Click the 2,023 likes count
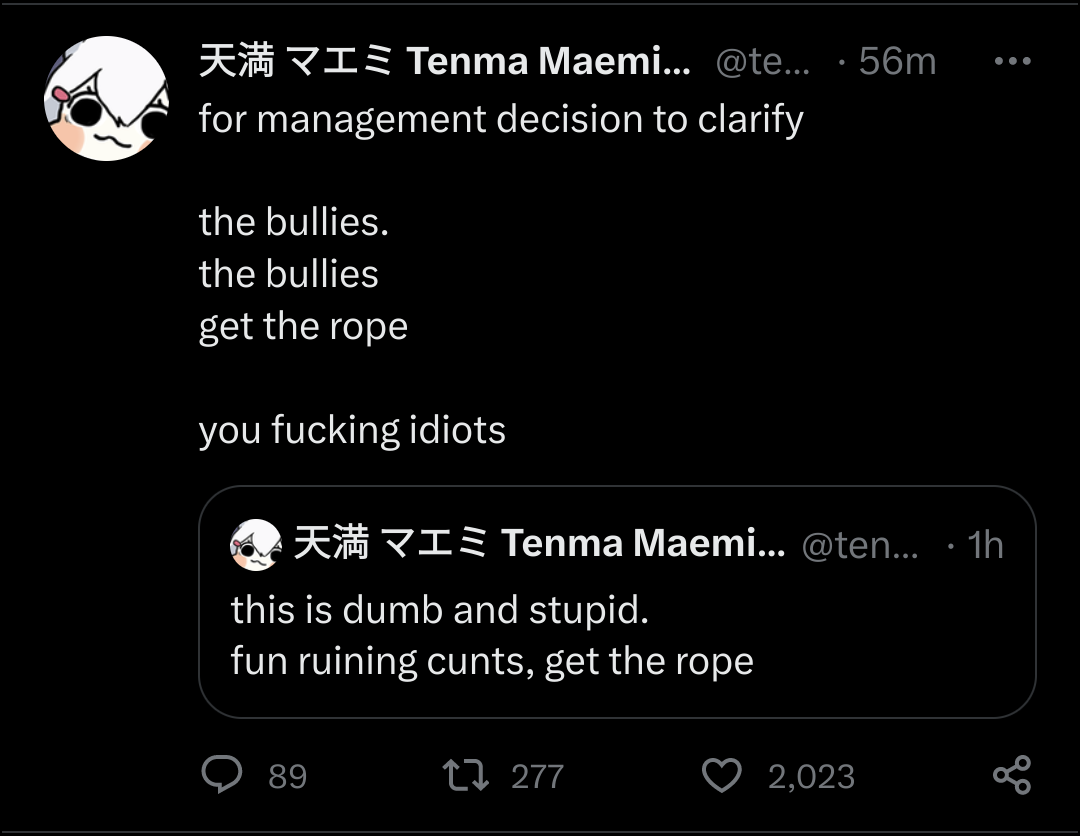Screen dimensions: 1080x836 click(x=811, y=777)
